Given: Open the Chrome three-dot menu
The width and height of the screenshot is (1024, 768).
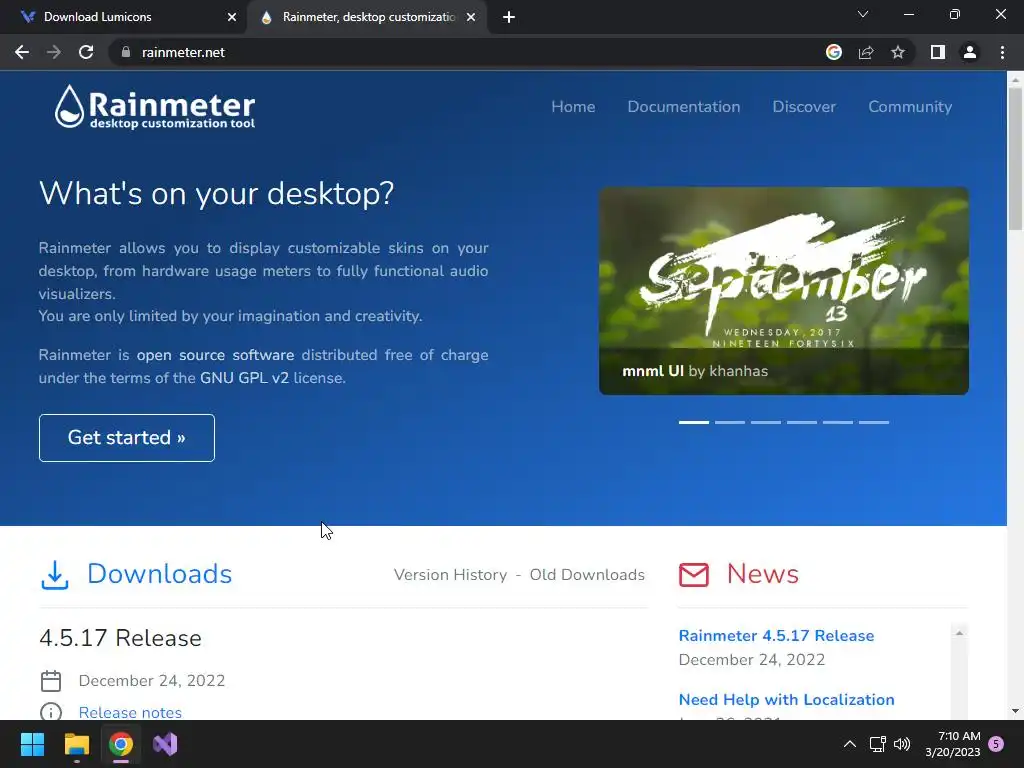Looking at the screenshot, I should 1002,52.
